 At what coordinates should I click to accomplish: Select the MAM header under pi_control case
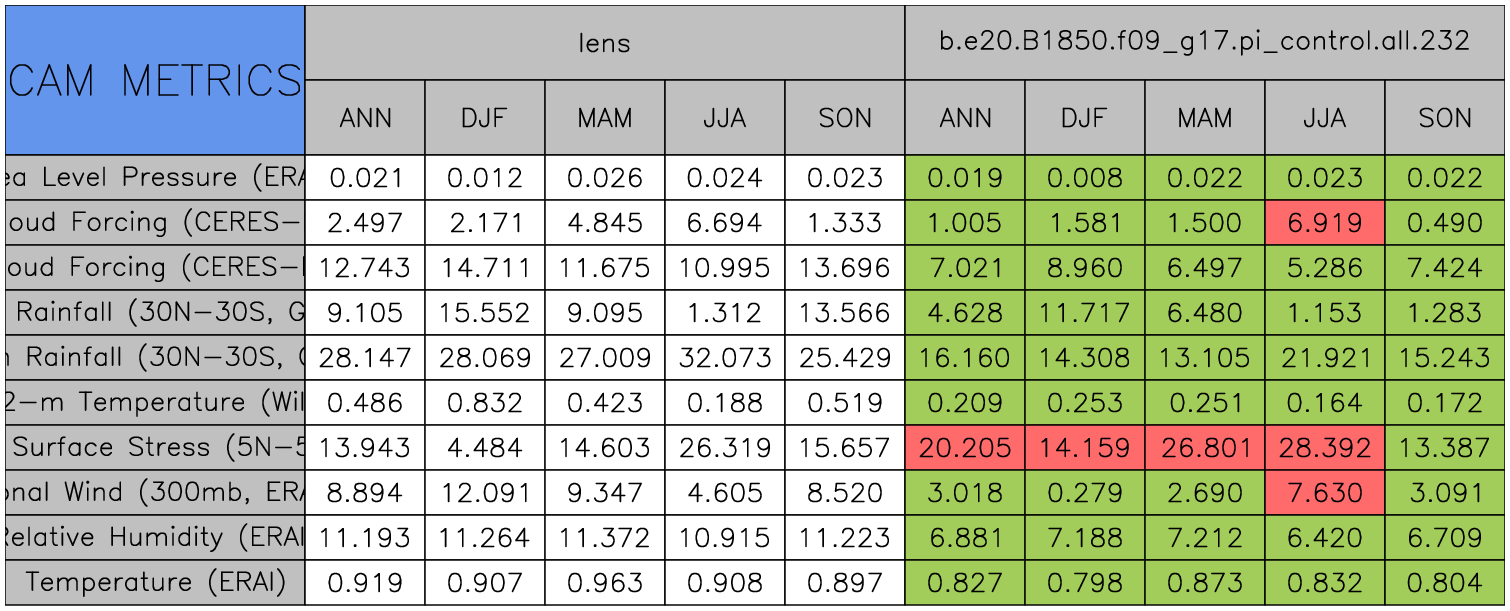tap(1205, 118)
